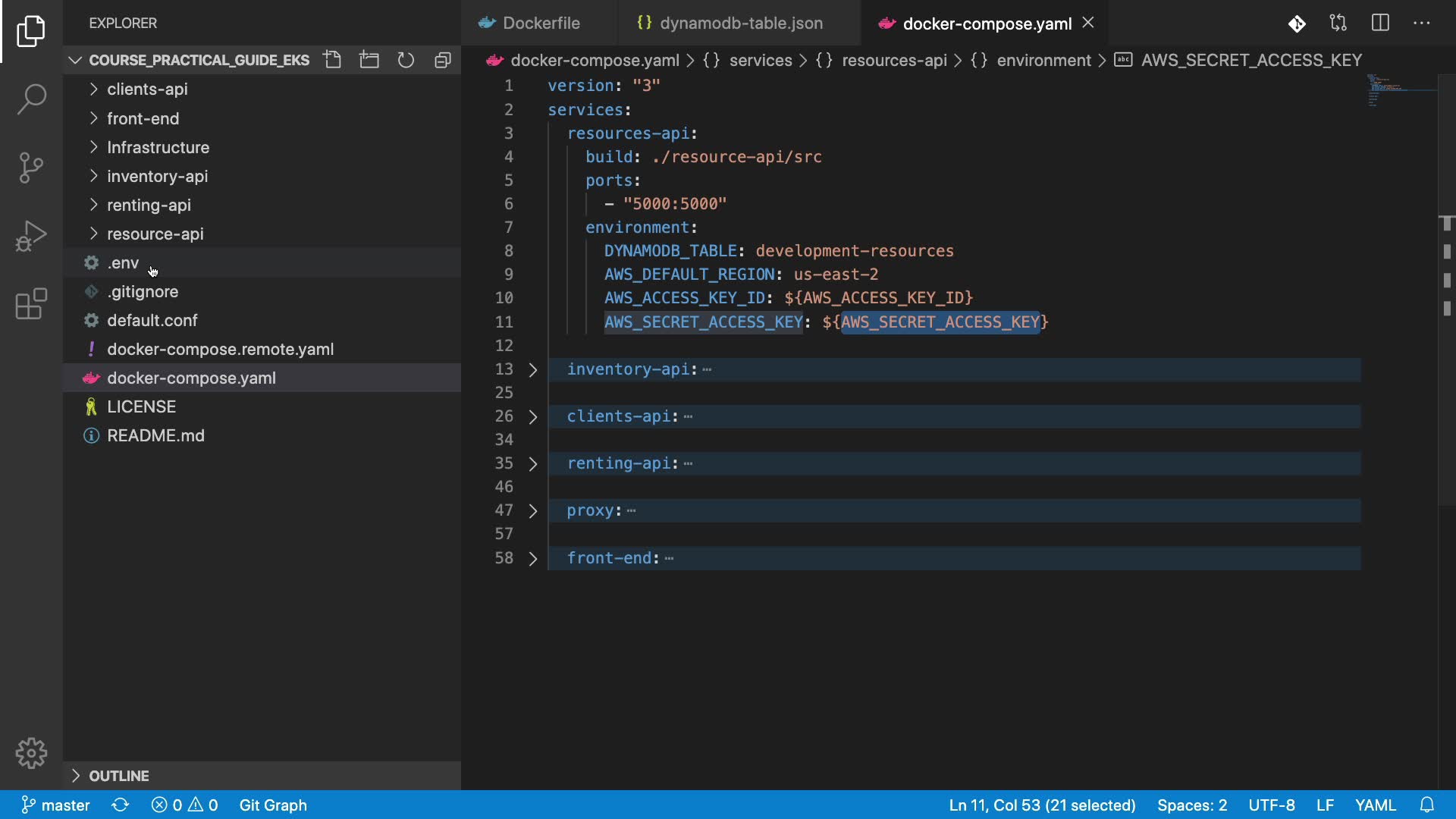Open notifications bell in status bar
The image size is (1456, 819).
(1426, 805)
